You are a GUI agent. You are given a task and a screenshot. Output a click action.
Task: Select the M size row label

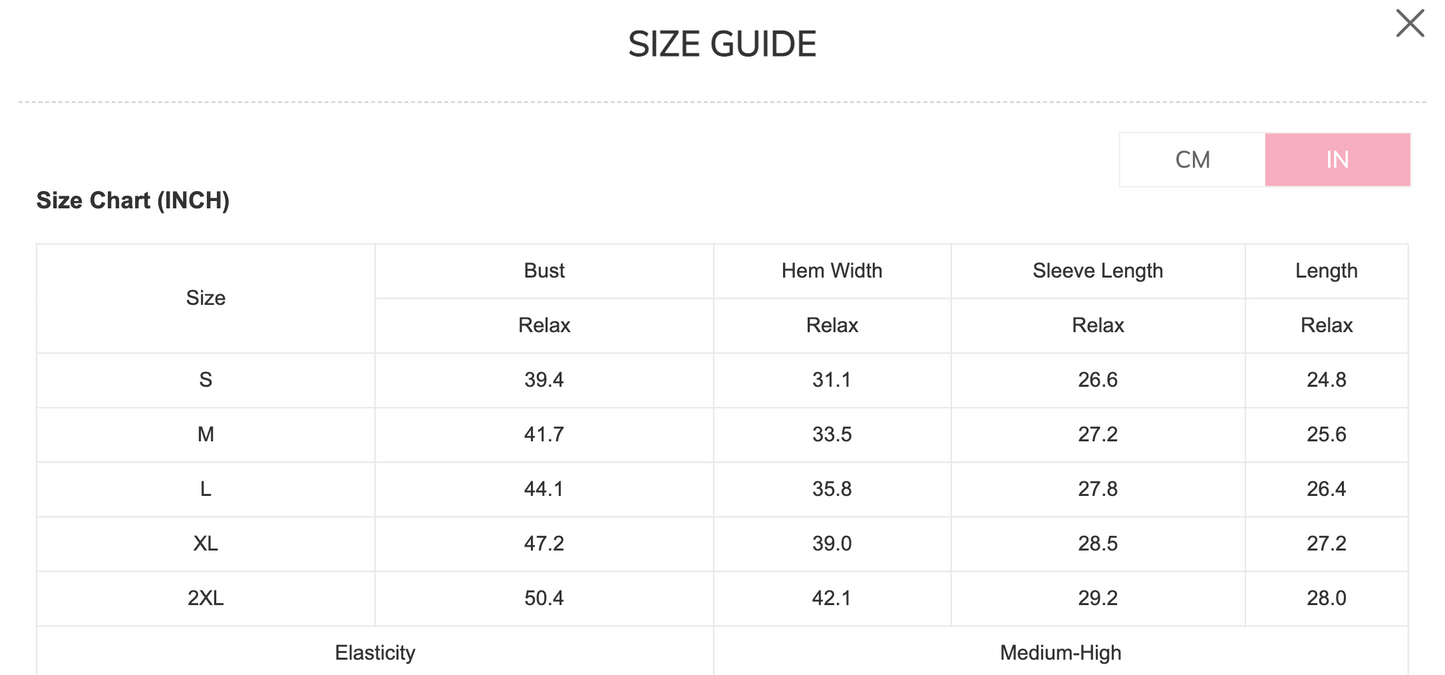(x=206, y=435)
